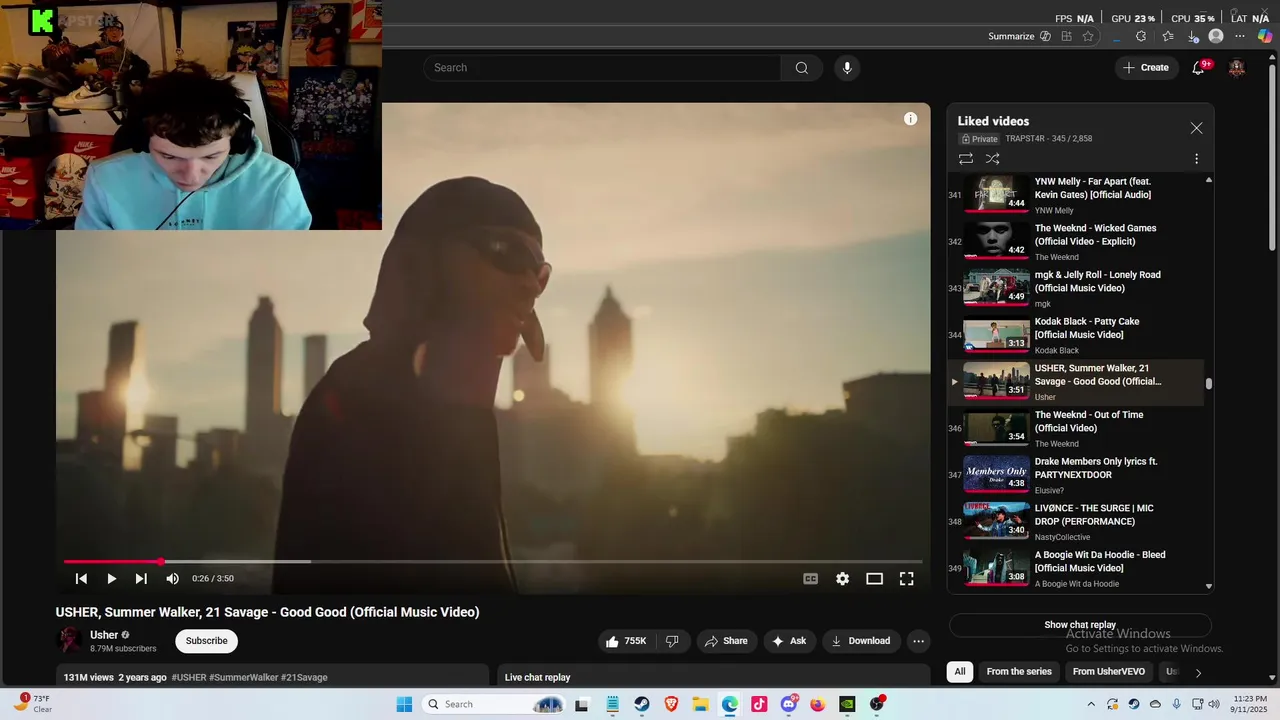
Task: Click the Create button
Action: pyautogui.click(x=1145, y=68)
